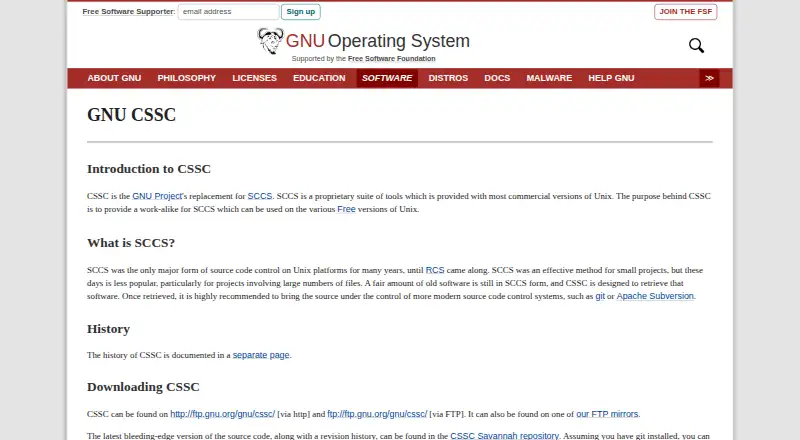Viewport: 800px width, 440px height.
Task: Click the Free versions link
Action: tap(346, 209)
